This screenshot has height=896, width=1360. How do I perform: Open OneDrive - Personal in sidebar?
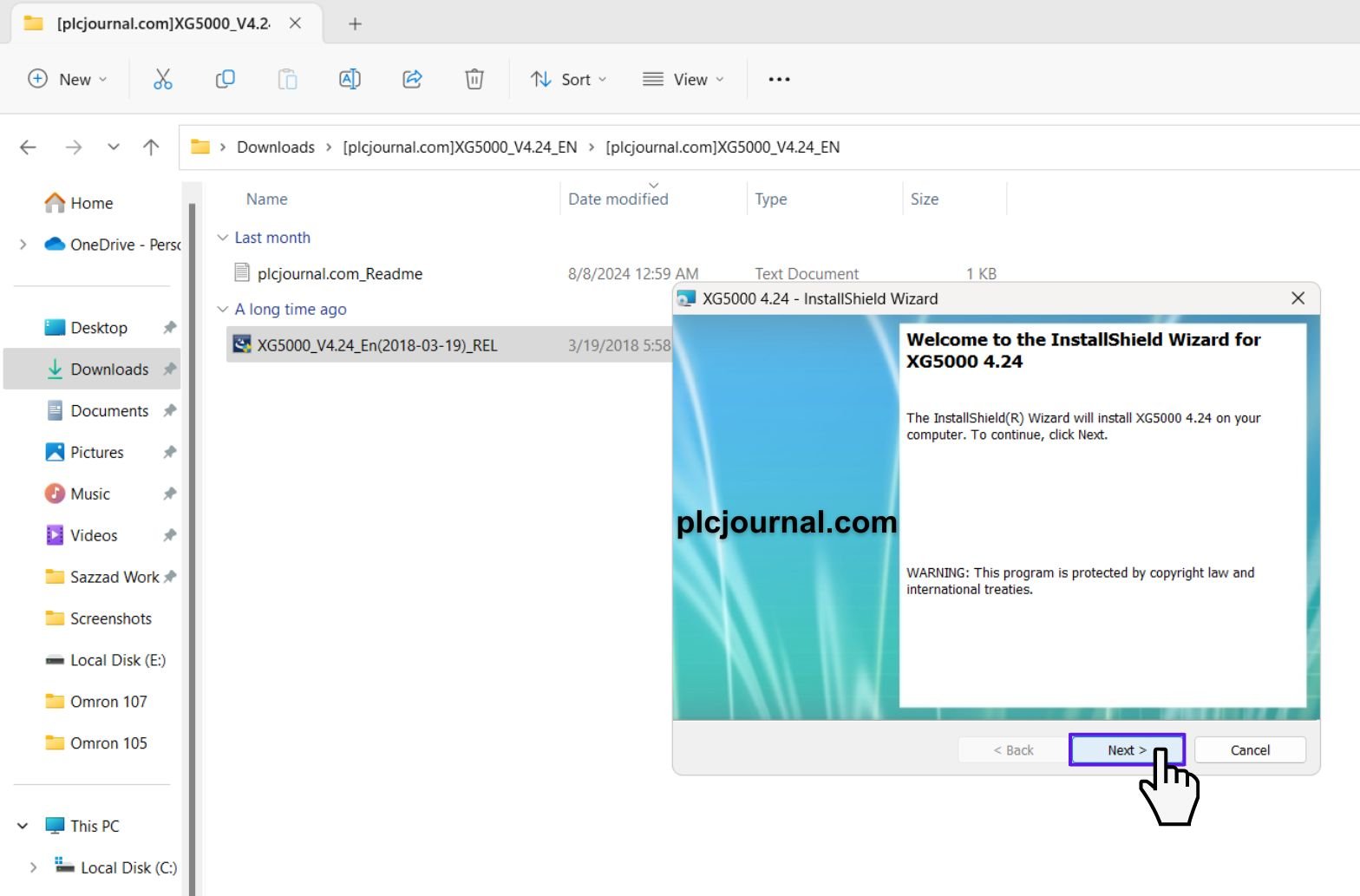[x=113, y=245]
